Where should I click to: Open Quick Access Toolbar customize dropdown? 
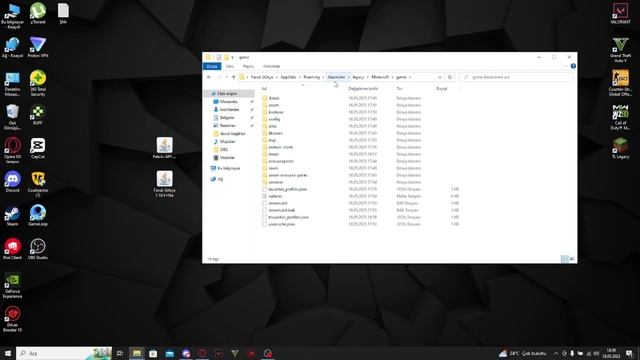pos(233,58)
